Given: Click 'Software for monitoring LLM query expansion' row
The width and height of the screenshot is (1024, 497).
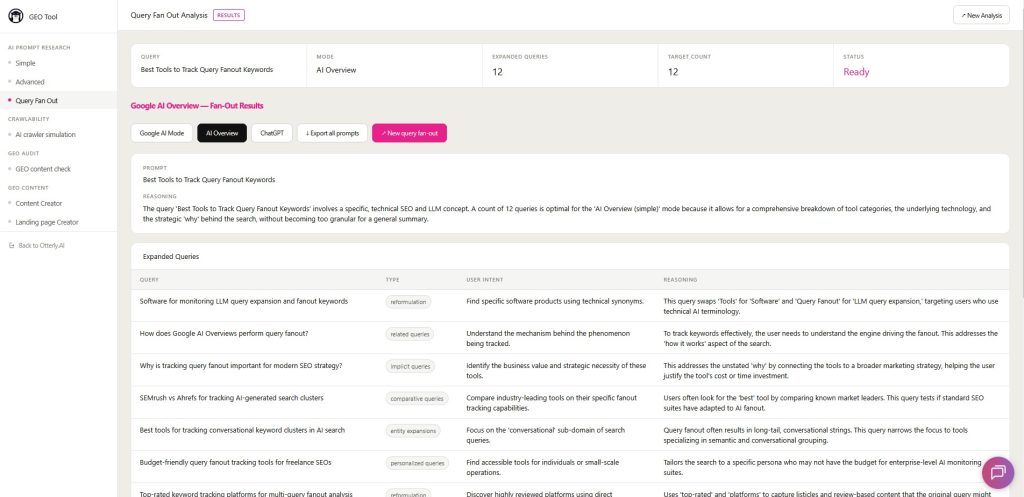Looking at the screenshot, I should tap(569, 306).
